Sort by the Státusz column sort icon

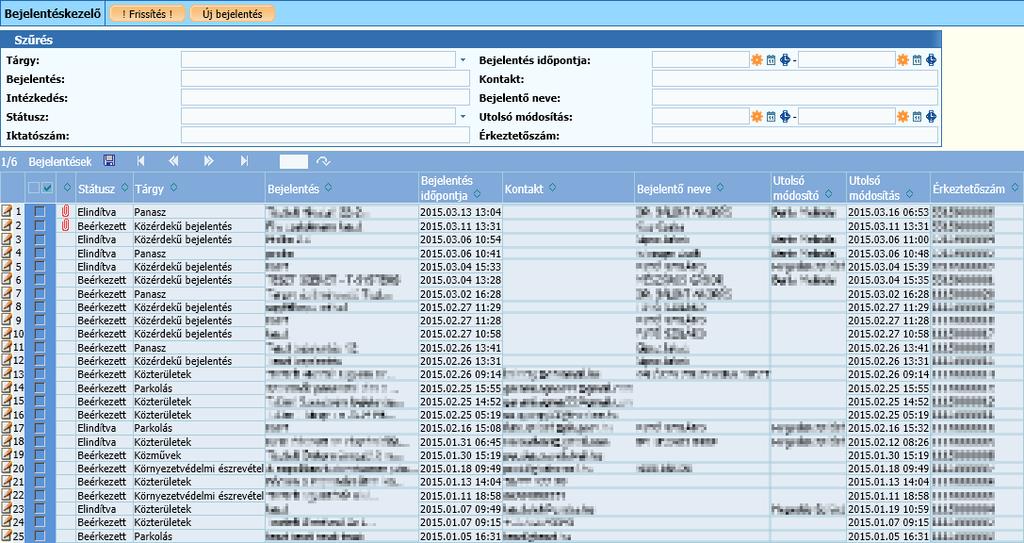click(x=124, y=188)
